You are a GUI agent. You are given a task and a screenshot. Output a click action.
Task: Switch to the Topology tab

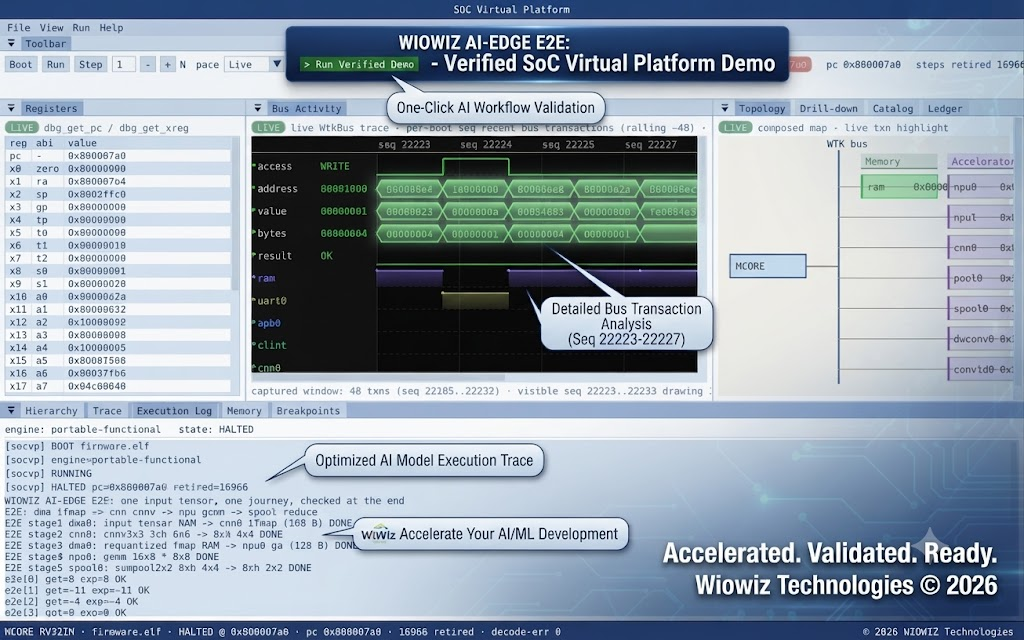click(761, 108)
